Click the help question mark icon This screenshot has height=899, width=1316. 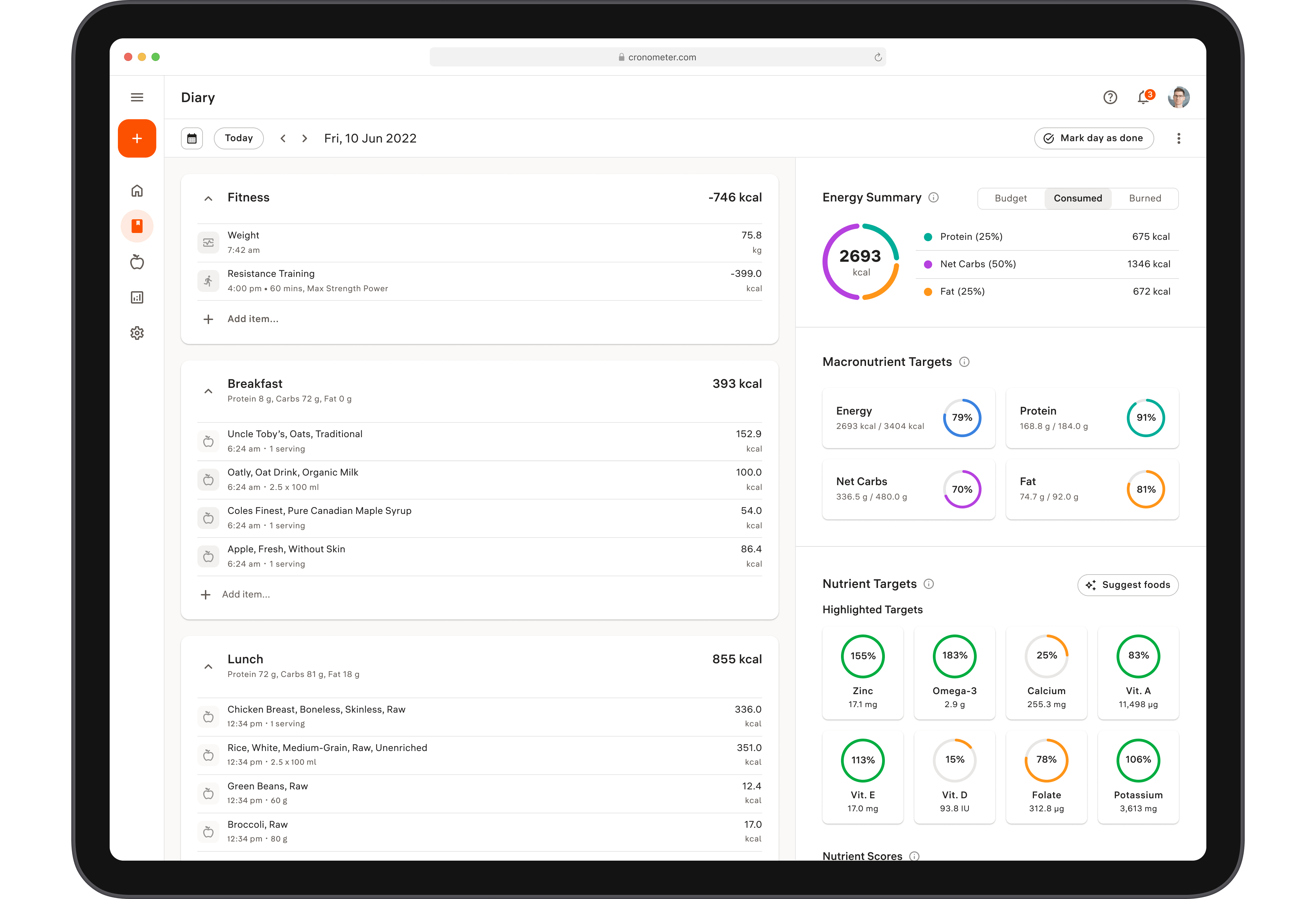point(1110,97)
